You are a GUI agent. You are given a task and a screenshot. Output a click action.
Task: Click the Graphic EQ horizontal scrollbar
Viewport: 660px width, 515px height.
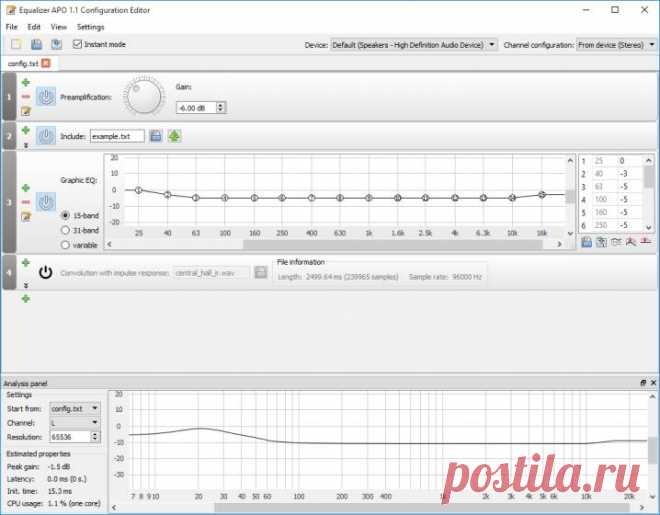[392, 244]
